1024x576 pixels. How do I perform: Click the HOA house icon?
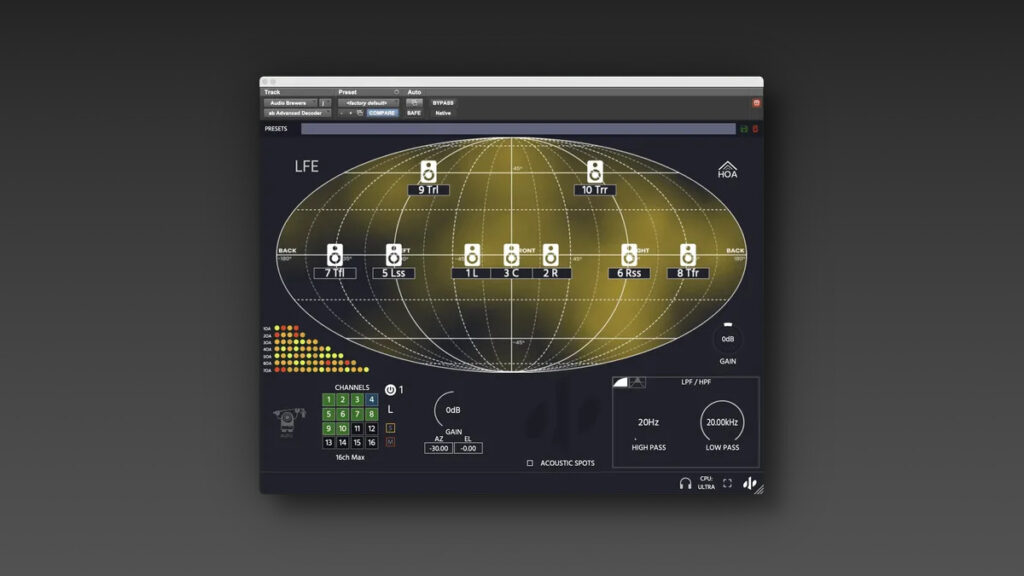point(727,171)
